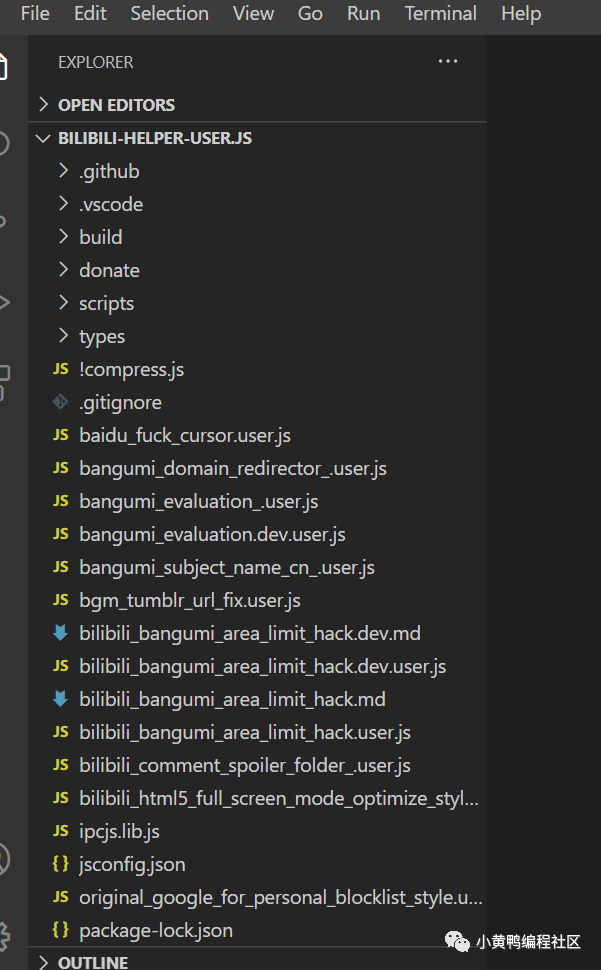Expand the .github folder
This screenshot has width=601, height=970.
257,171
